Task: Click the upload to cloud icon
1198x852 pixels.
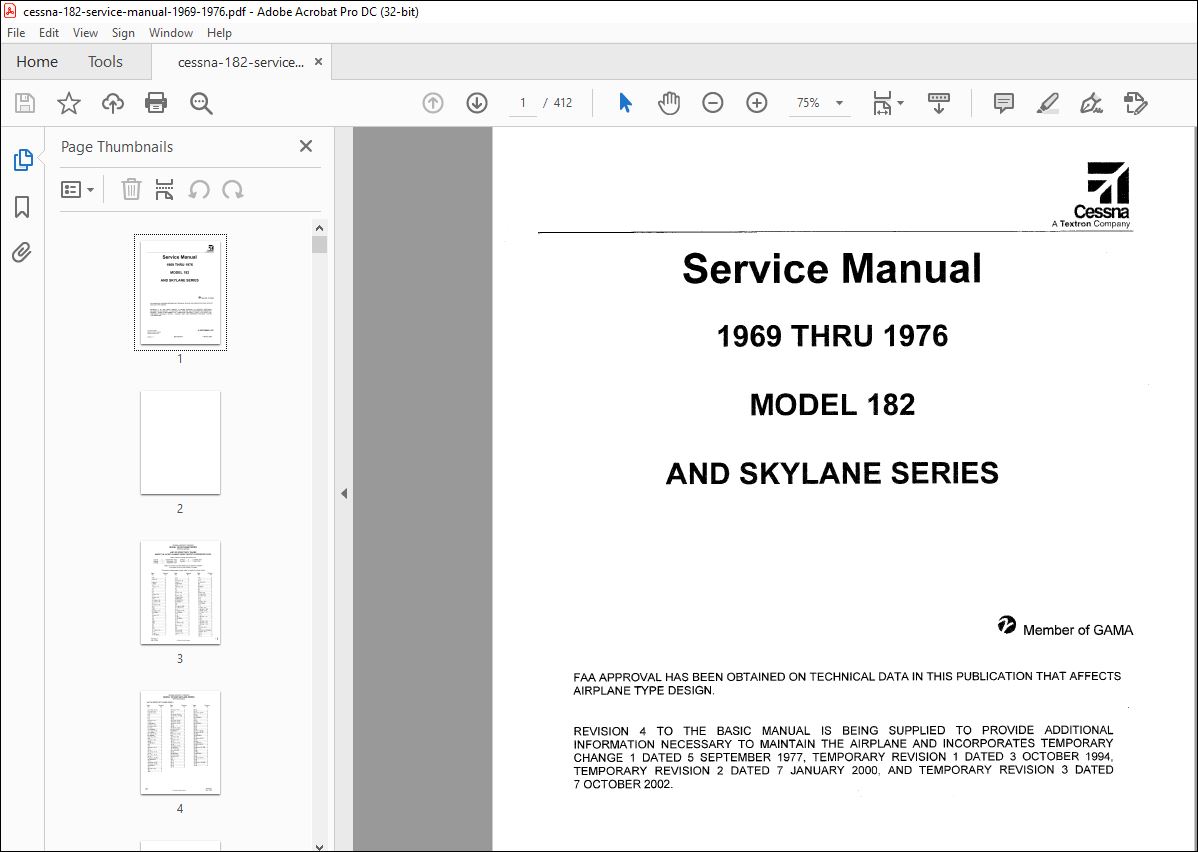Action: [113, 103]
